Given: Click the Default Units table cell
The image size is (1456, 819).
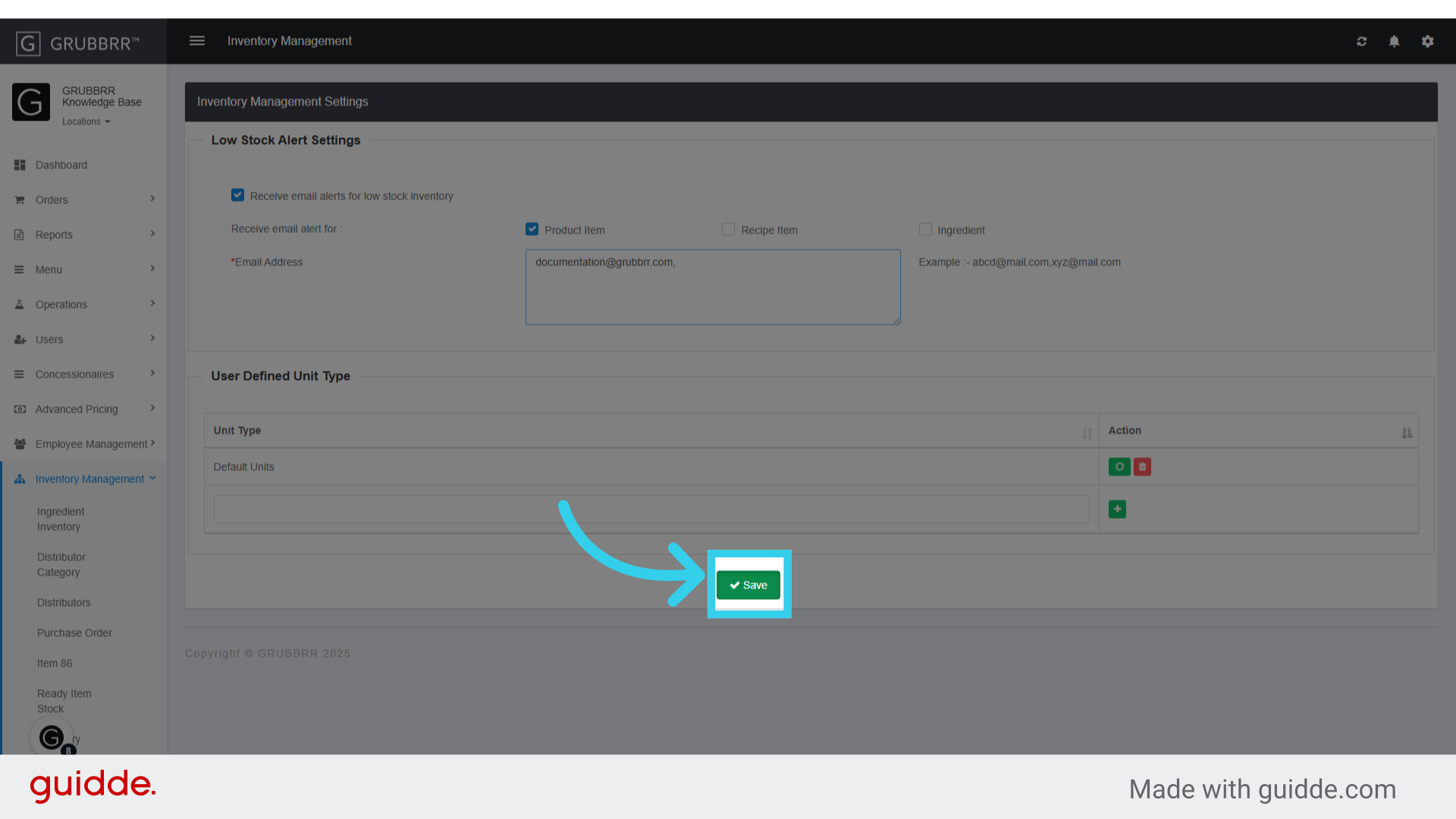Looking at the screenshot, I should click(651, 467).
